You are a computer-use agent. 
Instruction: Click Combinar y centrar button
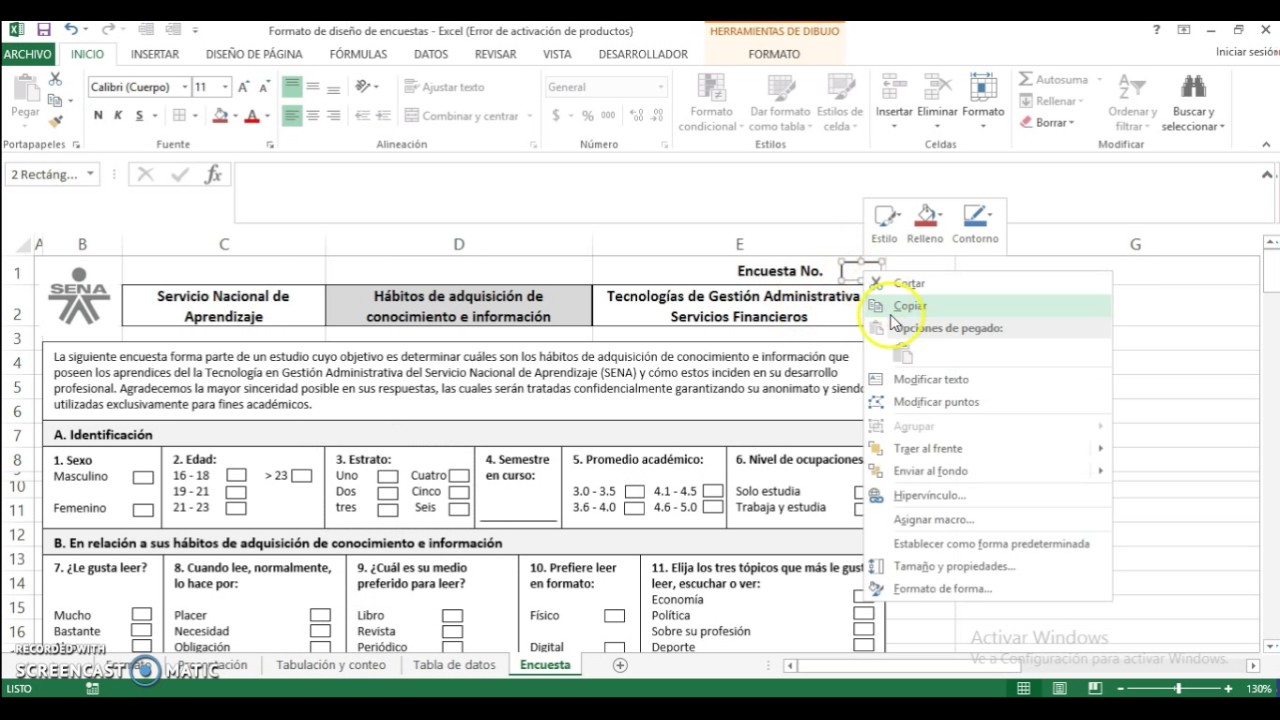(468, 116)
